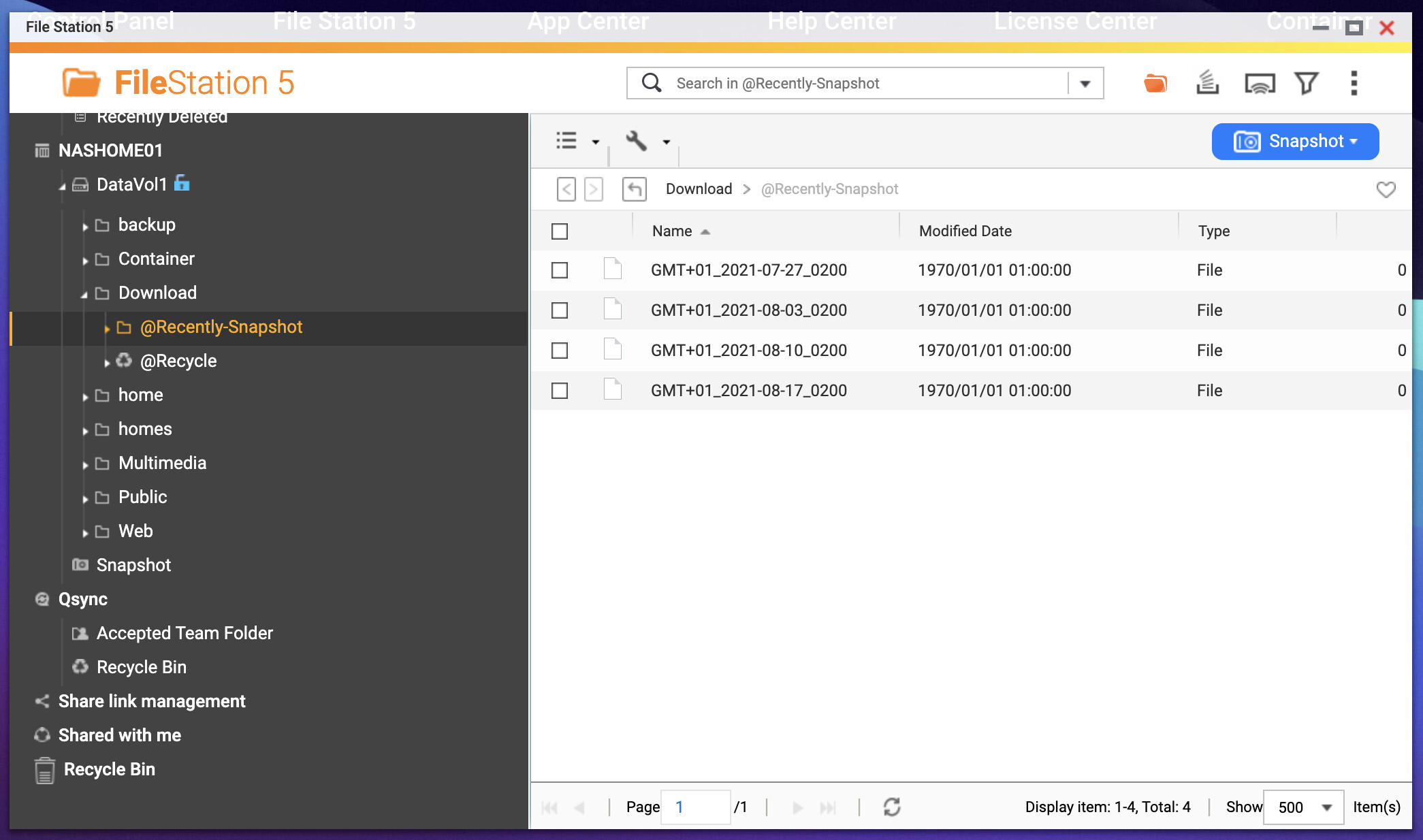Open Share link management
Image resolution: width=1423 pixels, height=840 pixels.
152,701
